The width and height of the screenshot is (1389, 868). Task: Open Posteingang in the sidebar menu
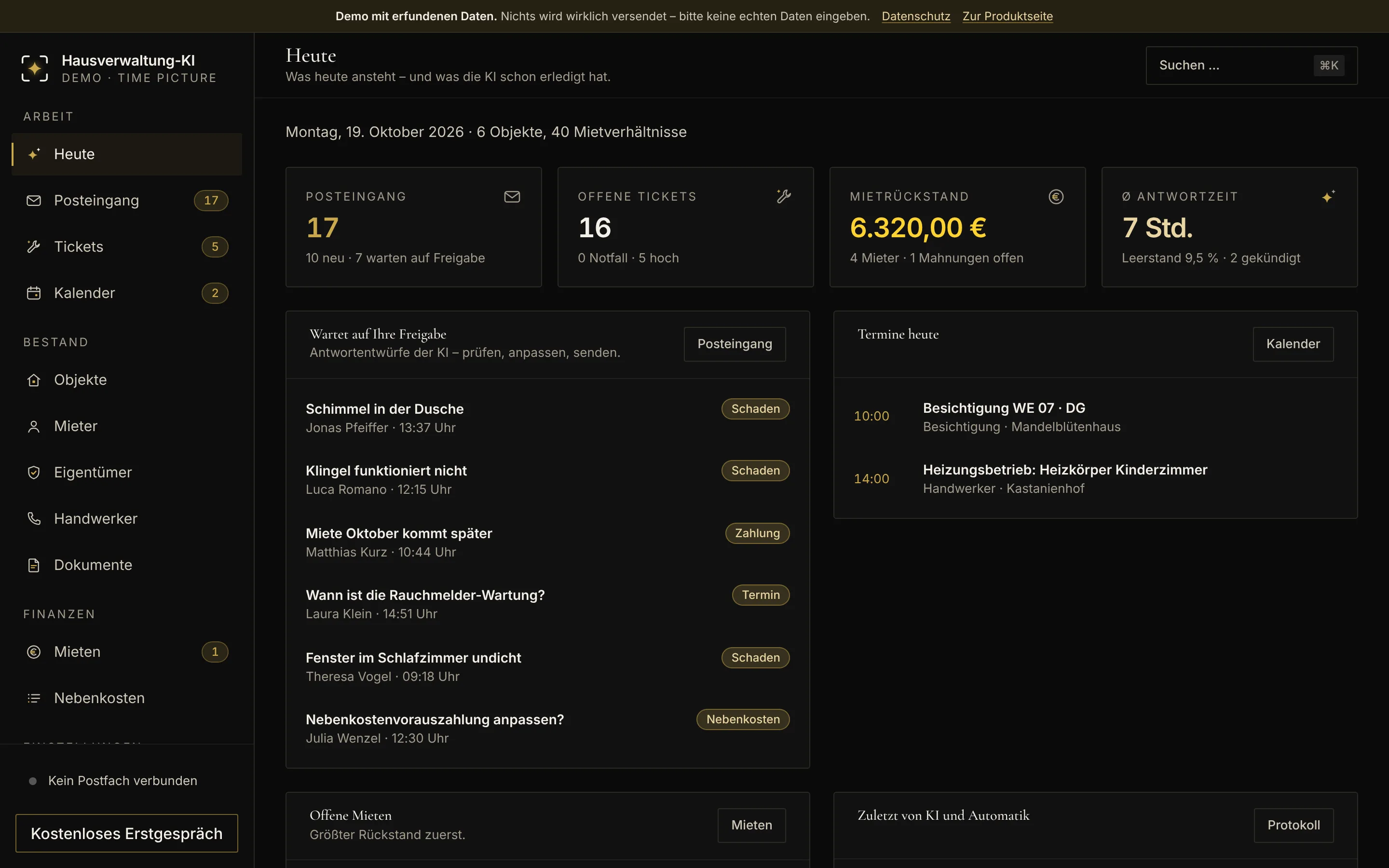click(127, 200)
